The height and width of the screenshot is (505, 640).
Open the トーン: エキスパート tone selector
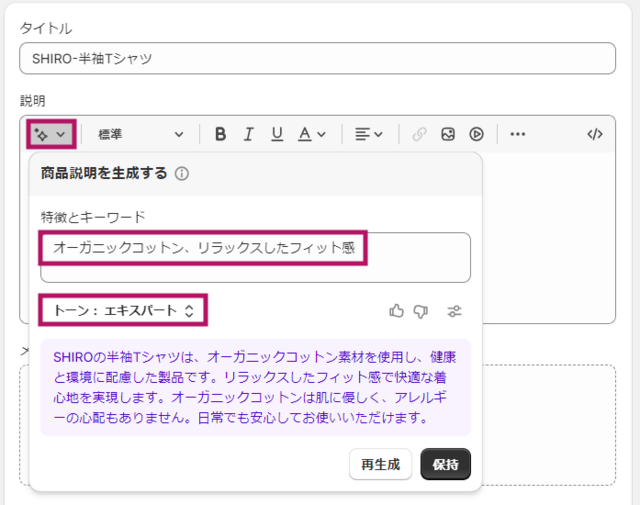click(x=122, y=310)
